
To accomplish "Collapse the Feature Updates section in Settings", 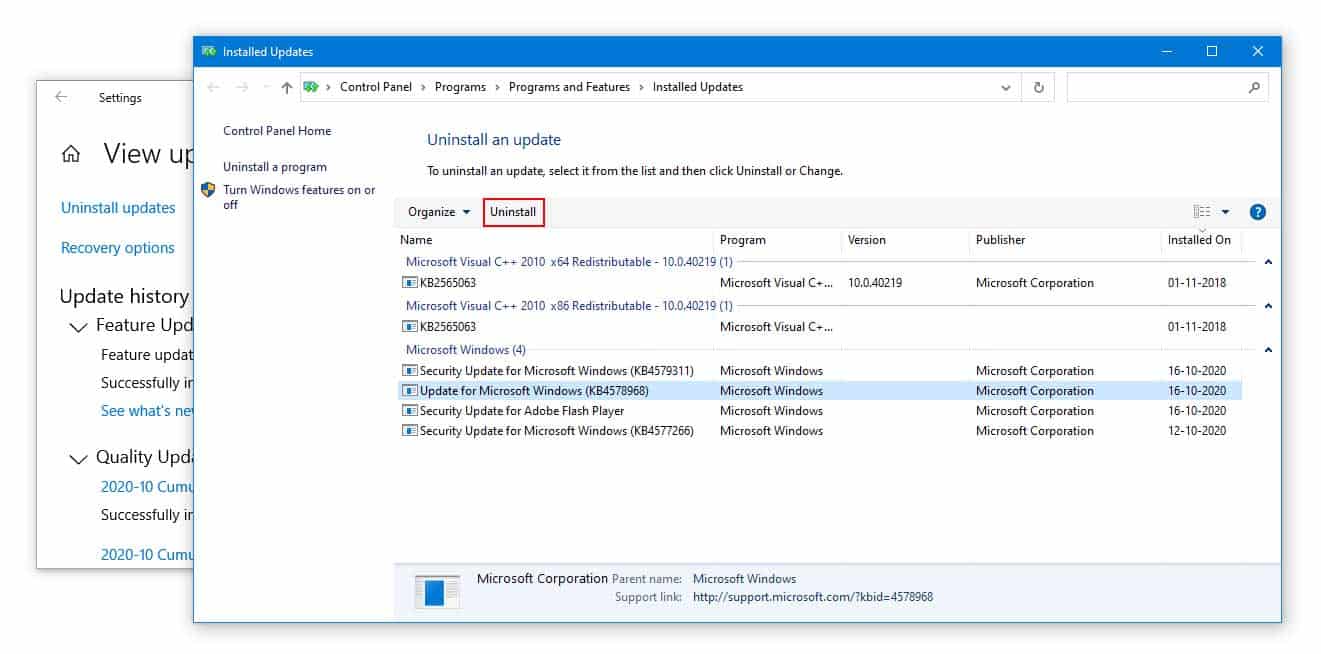I will point(78,326).
